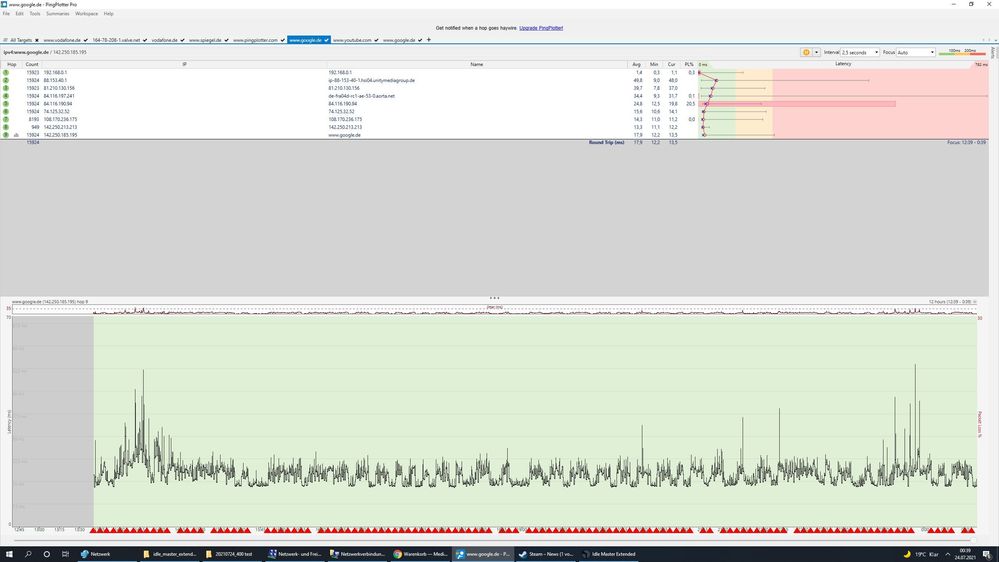The image size is (999, 562).
Task: Open the Summaries menu
Action: click(57, 14)
